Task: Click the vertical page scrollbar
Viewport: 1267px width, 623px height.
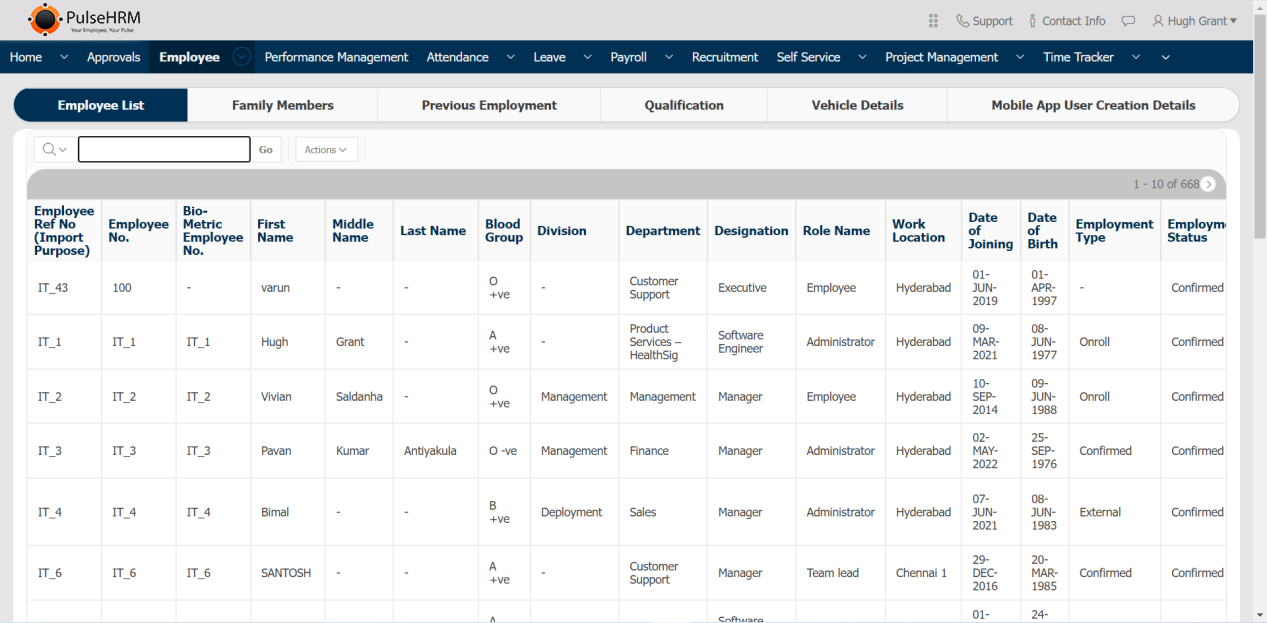Action: coord(1259,300)
